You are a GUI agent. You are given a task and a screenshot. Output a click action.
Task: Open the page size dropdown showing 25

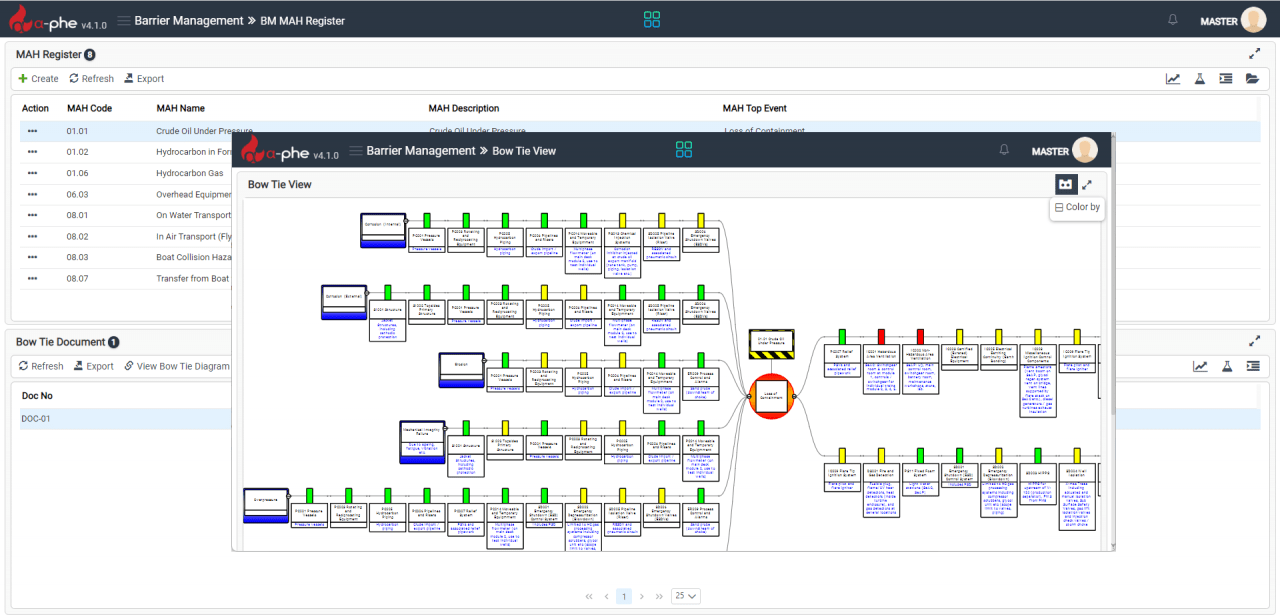[685, 595]
